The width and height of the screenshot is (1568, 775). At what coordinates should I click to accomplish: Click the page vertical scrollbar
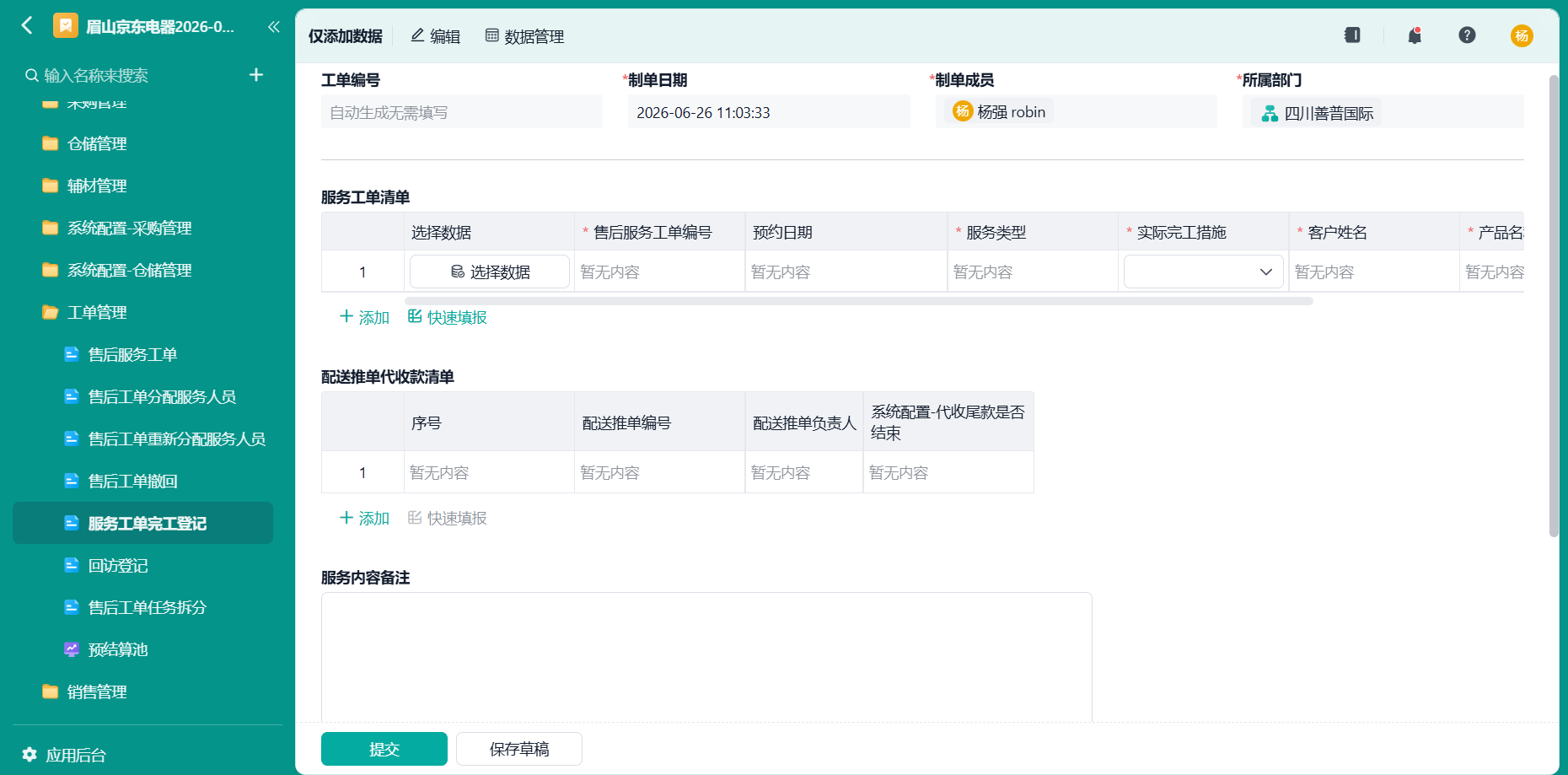[1554, 306]
